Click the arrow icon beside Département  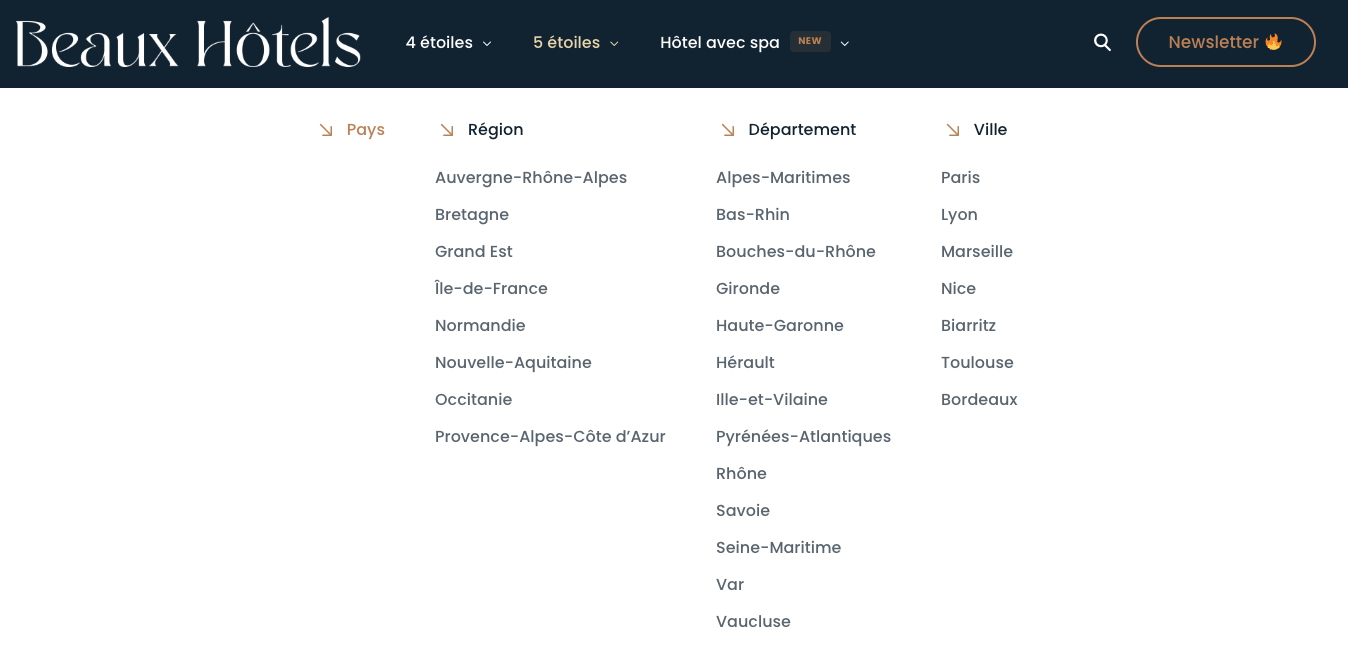(728, 130)
